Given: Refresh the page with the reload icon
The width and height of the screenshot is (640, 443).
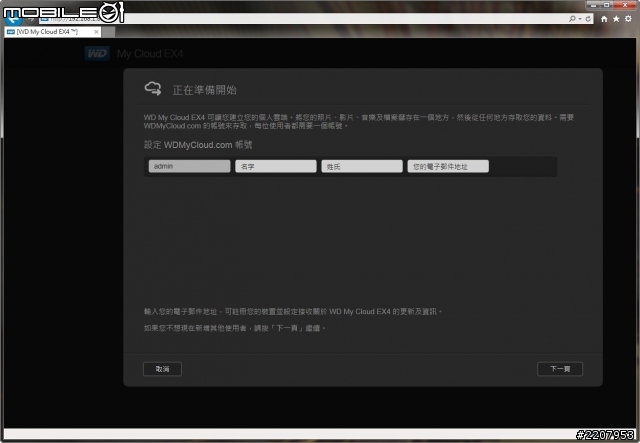Looking at the screenshot, I should pos(588,19).
